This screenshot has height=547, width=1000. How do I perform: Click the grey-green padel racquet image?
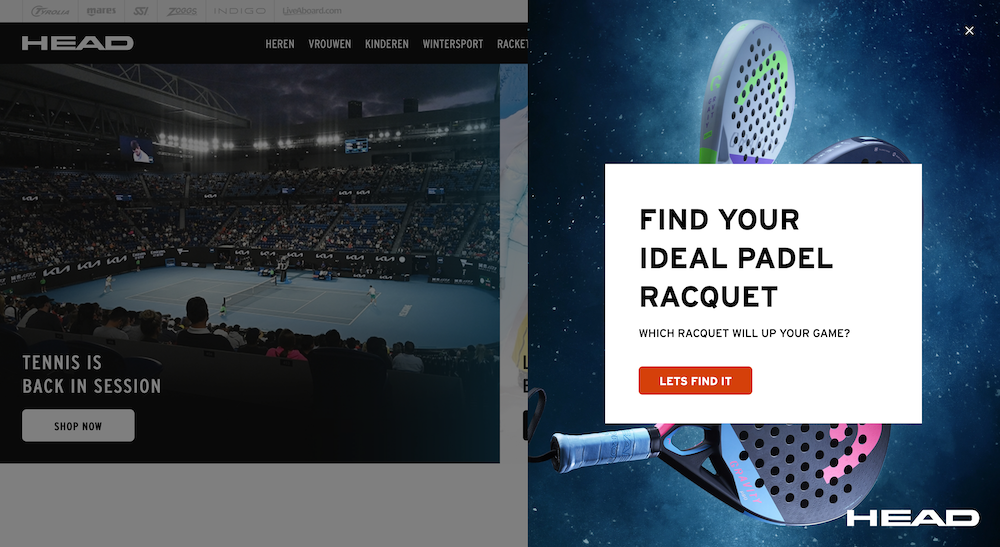(746, 92)
